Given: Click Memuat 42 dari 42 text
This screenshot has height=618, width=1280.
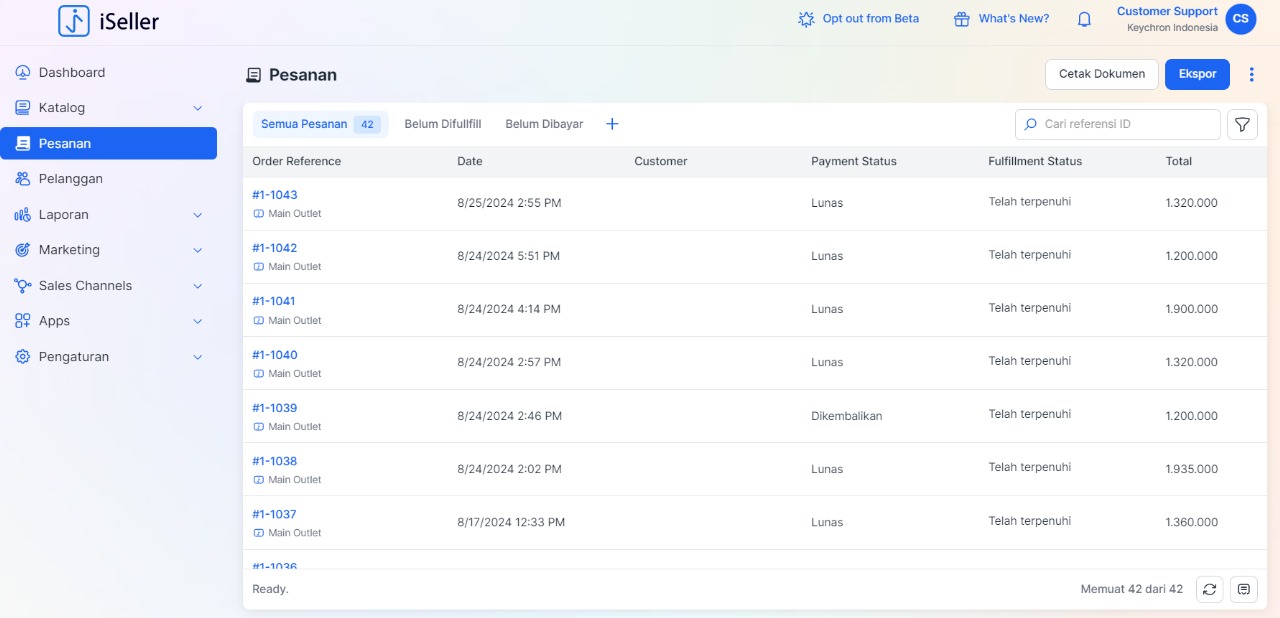Looking at the screenshot, I should coord(1132,589).
